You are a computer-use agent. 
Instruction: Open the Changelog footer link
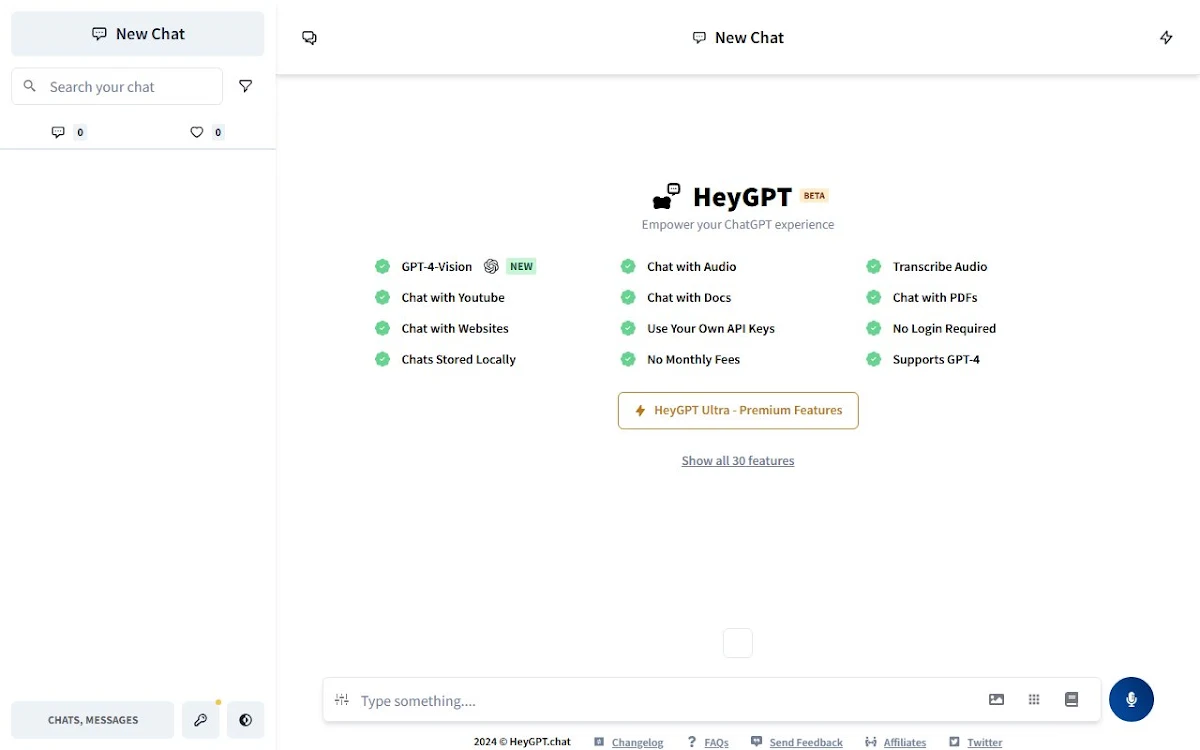(x=637, y=743)
